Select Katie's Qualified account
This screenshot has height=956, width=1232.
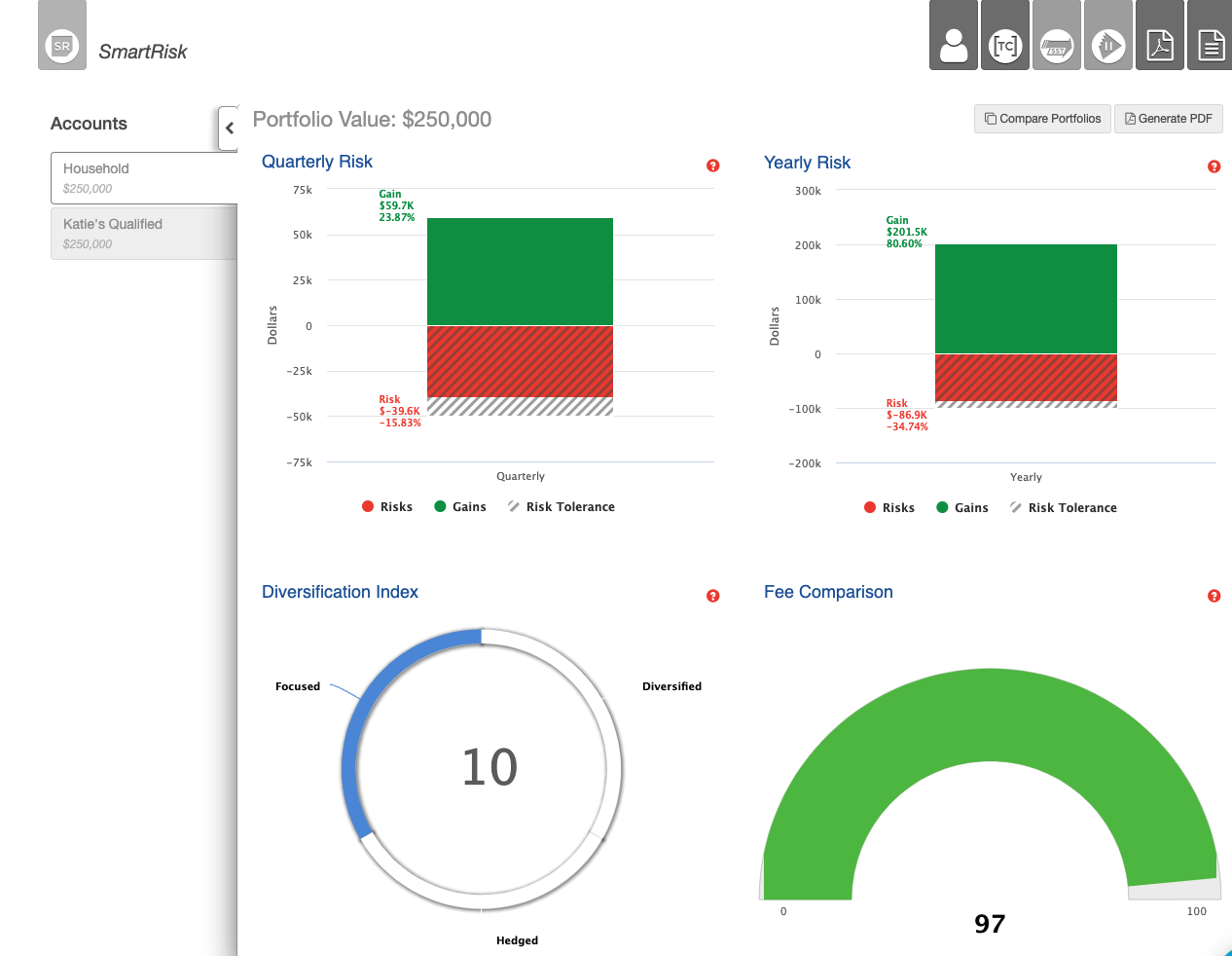144,233
